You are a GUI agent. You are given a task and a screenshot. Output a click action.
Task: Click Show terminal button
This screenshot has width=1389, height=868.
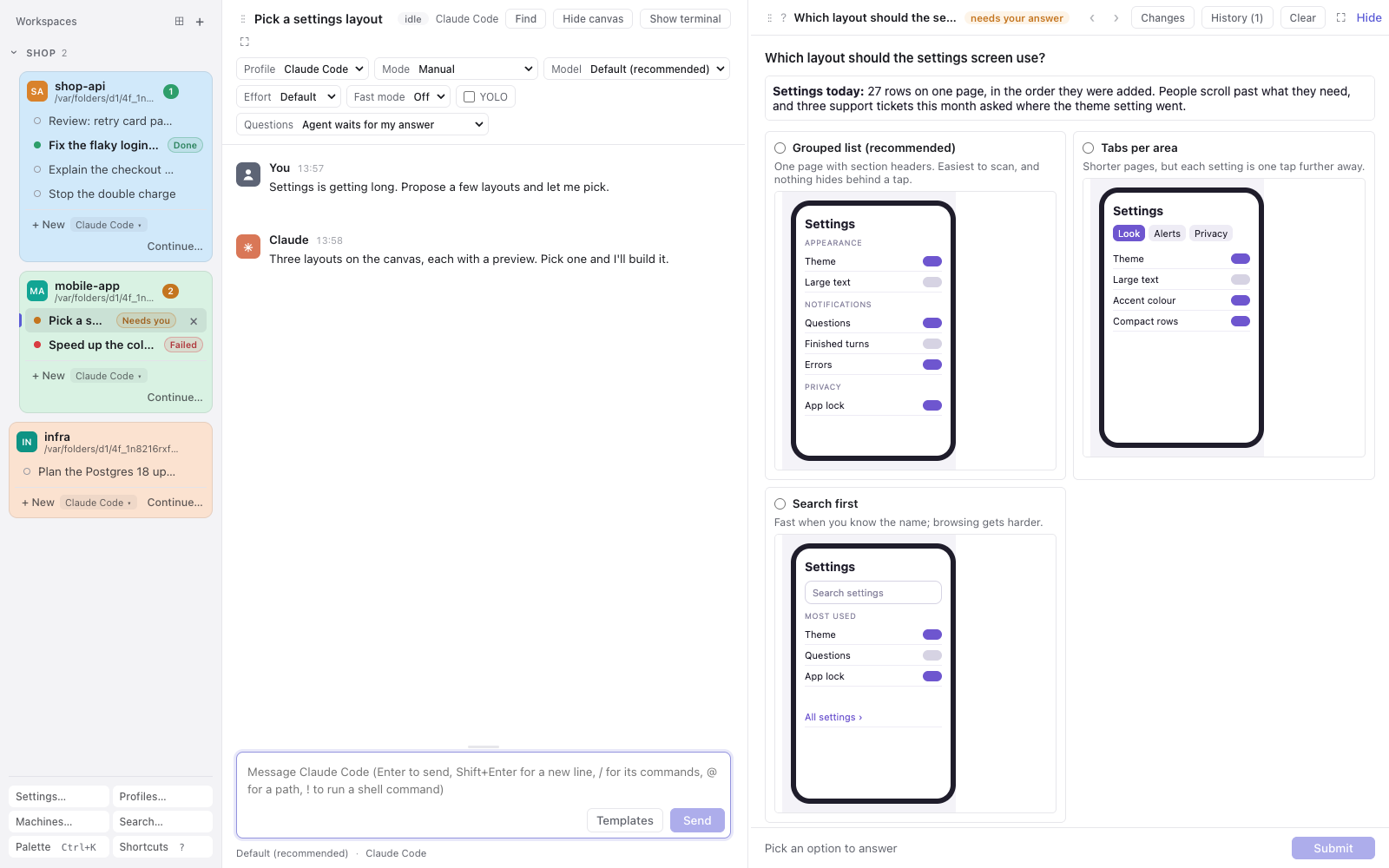coord(685,19)
